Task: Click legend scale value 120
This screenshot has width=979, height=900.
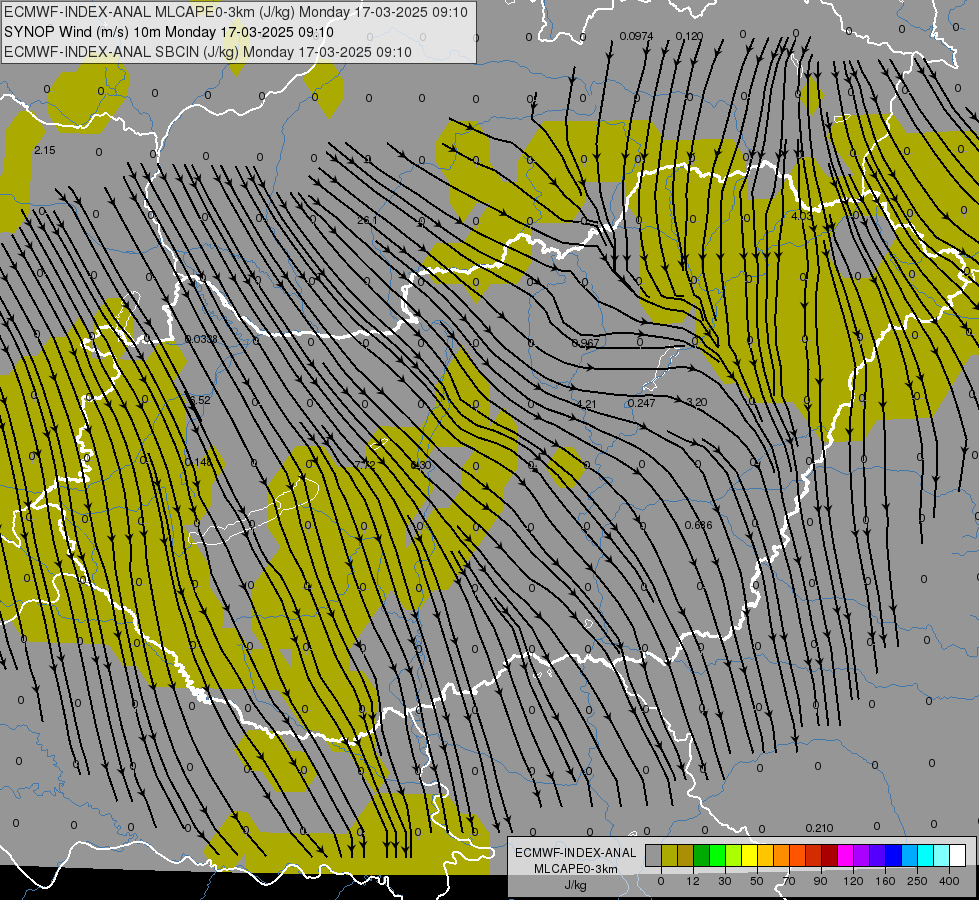Action: click(x=852, y=881)
